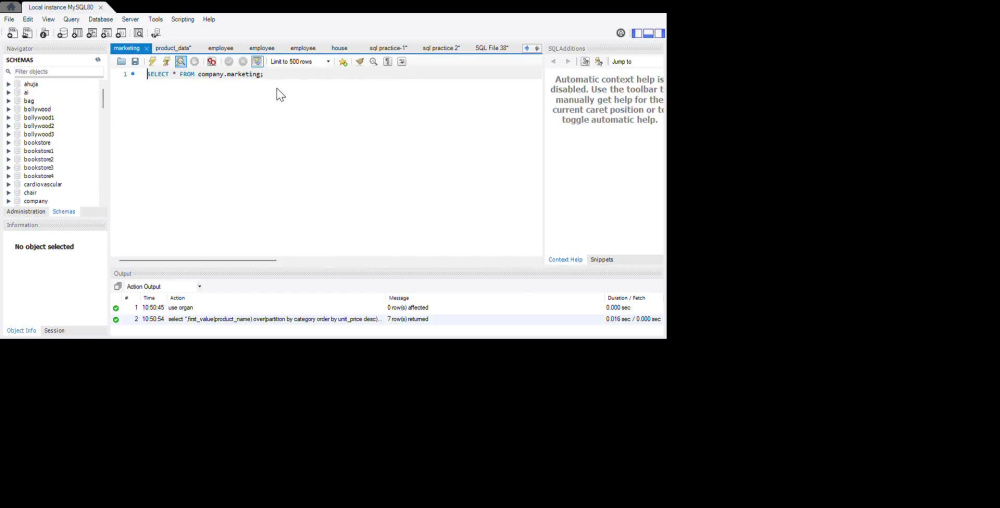1000x508 pixels.
Task: Toggle word wrapping in editor
Action: 402,62
